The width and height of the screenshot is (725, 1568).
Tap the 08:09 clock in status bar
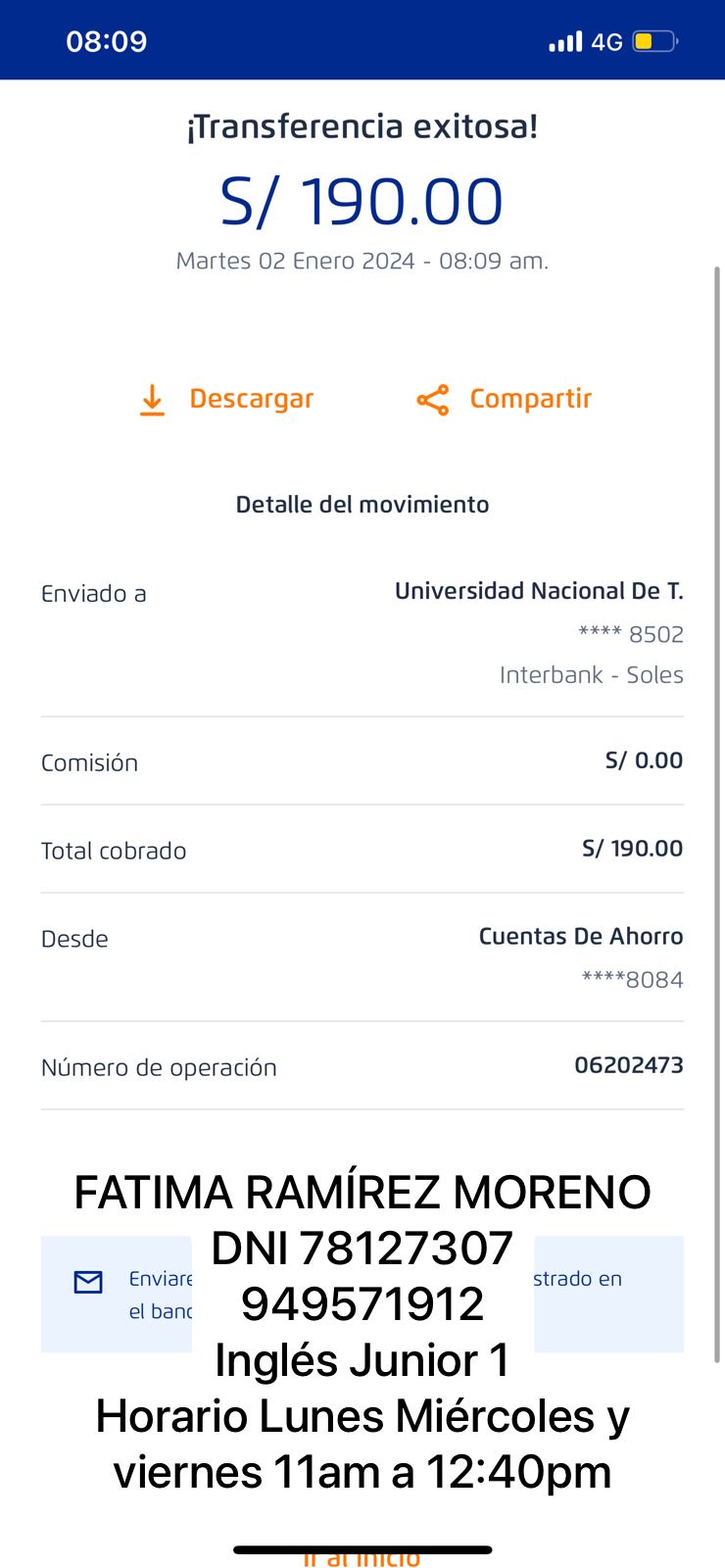(x=106, y=41)
